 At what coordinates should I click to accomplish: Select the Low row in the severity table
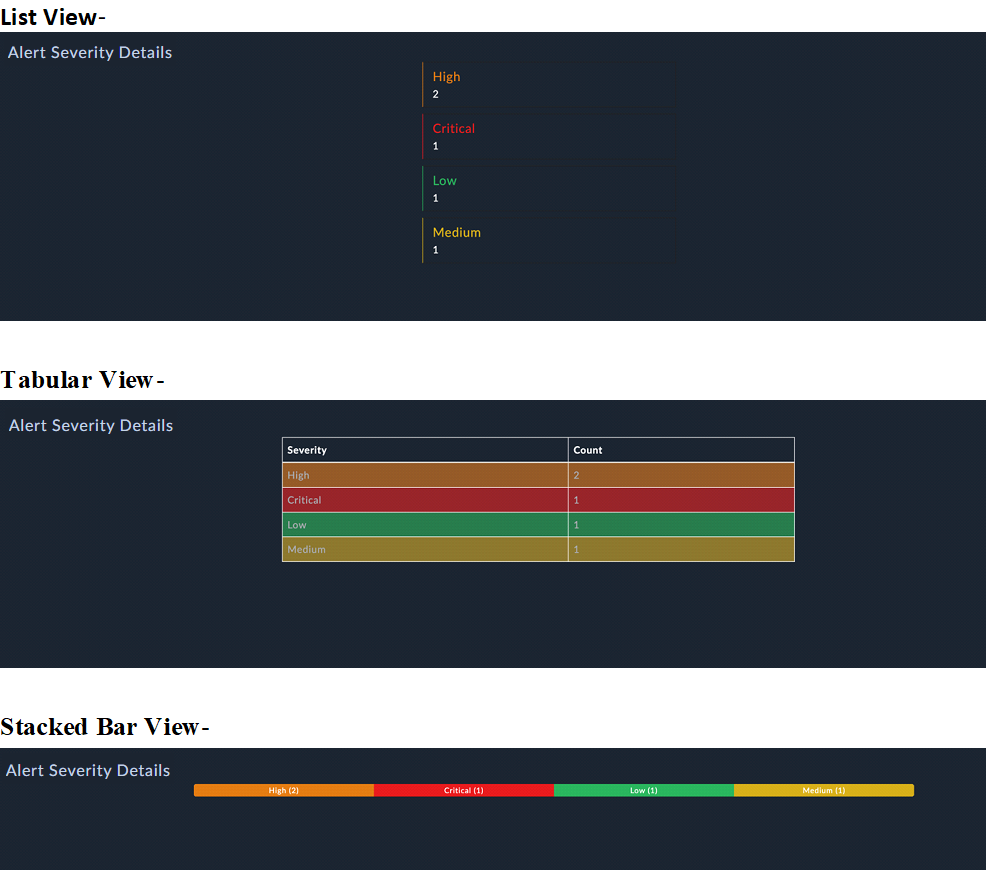point(424,524)
